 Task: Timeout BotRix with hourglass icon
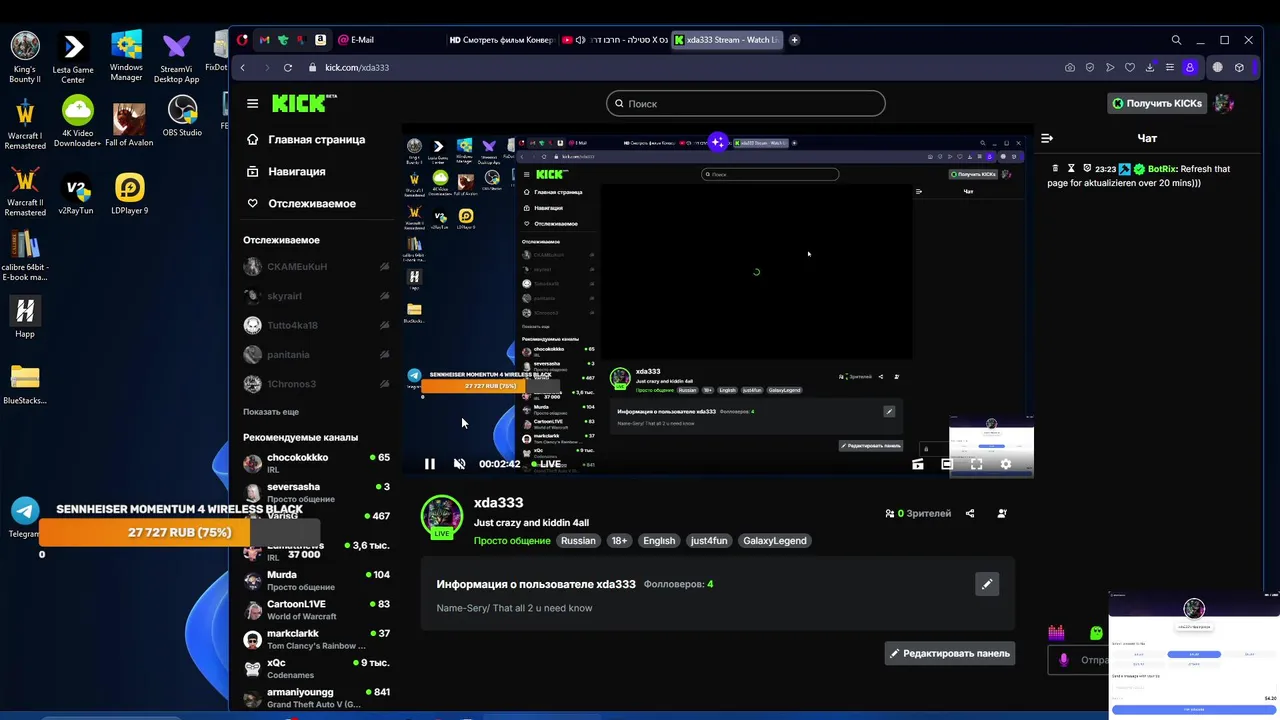coord(1071,169)
